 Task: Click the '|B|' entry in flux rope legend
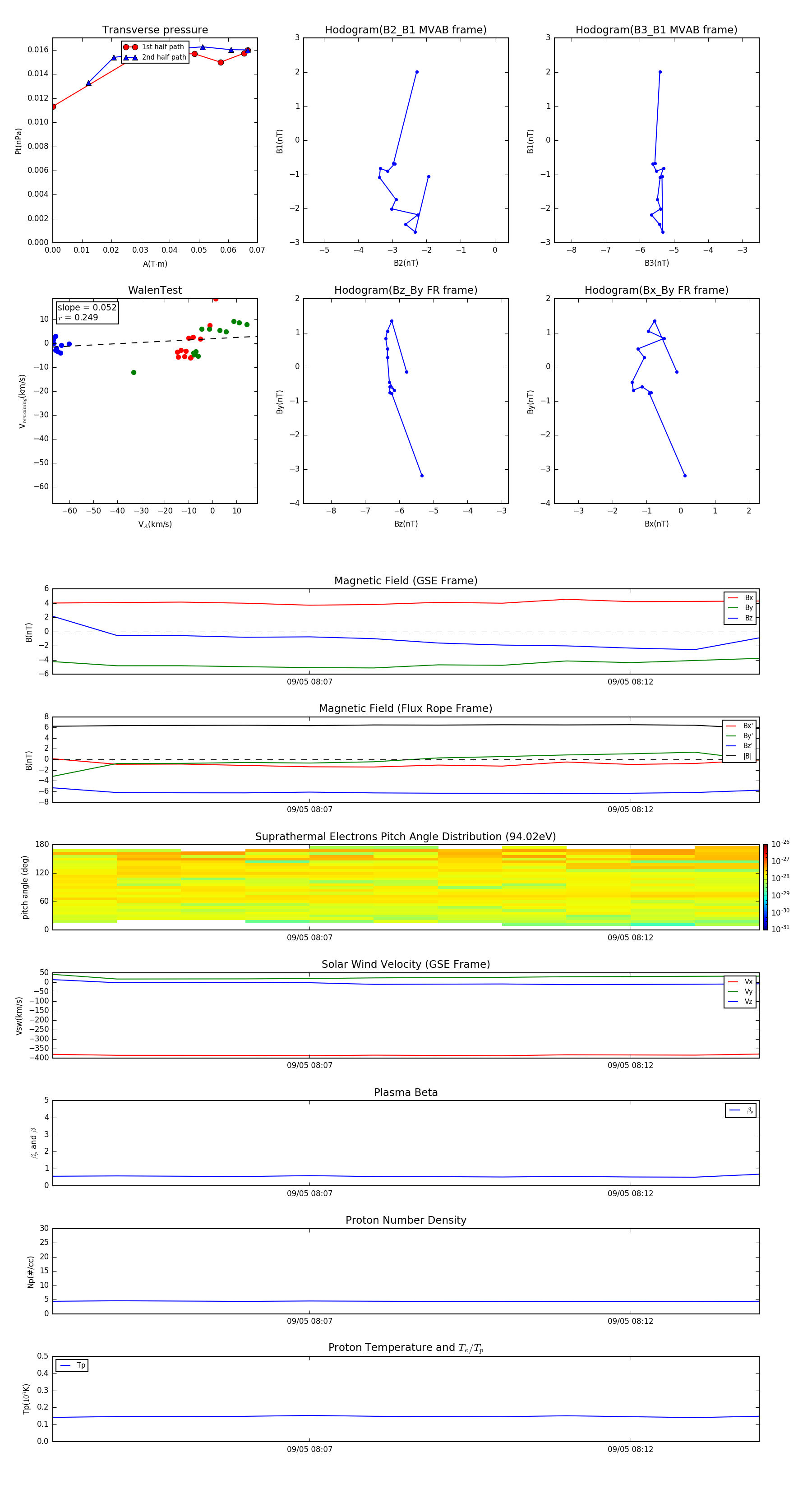point(740,756)
